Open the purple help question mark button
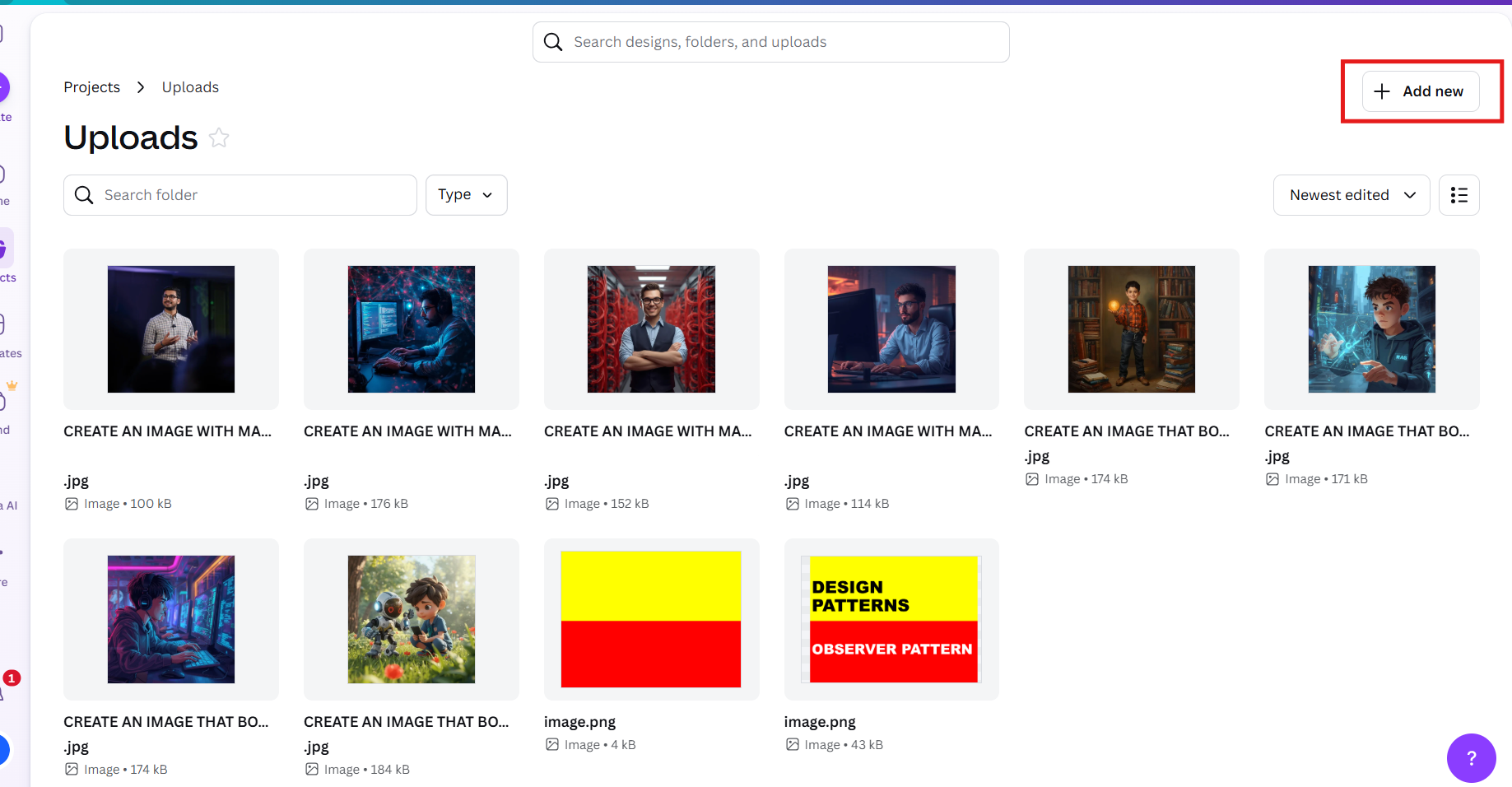Screen dimensions: 1512x787 tap(1471, 757)
